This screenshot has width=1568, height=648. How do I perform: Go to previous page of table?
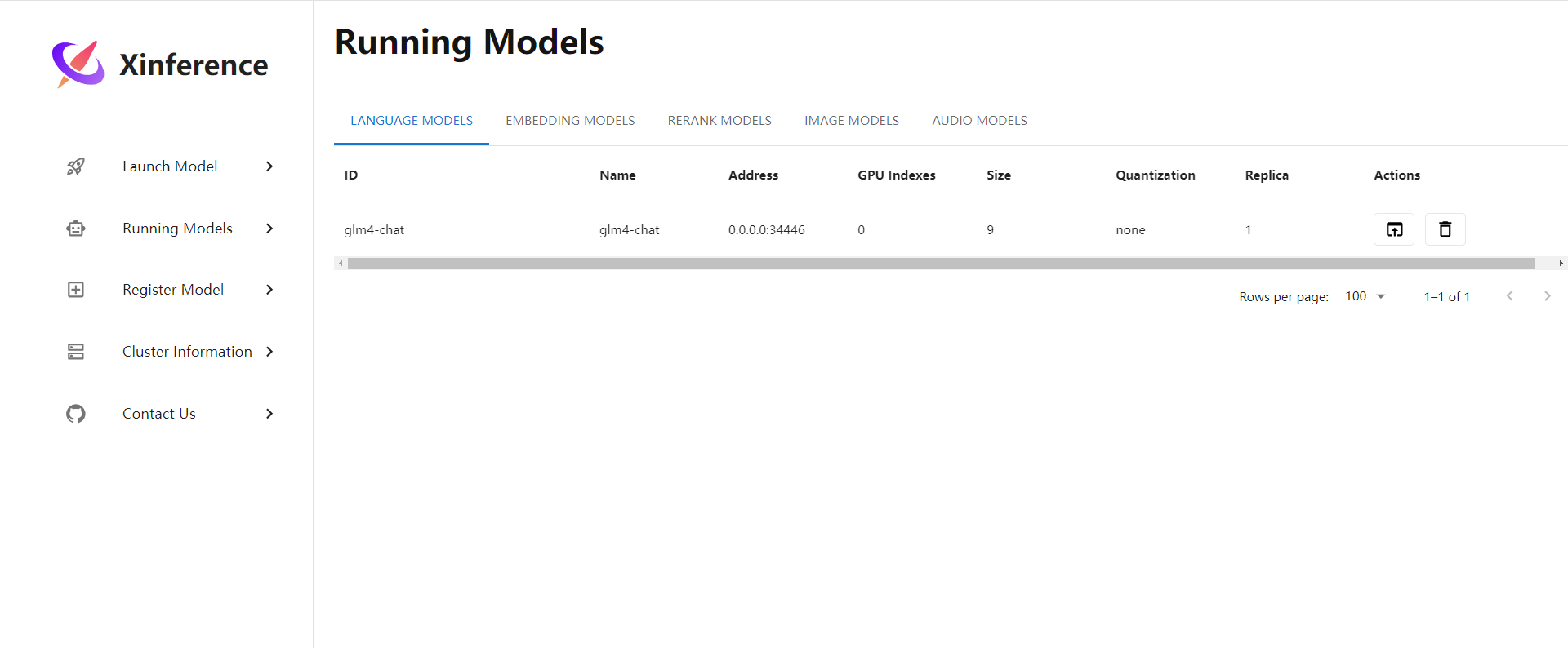click(1510, 296)
